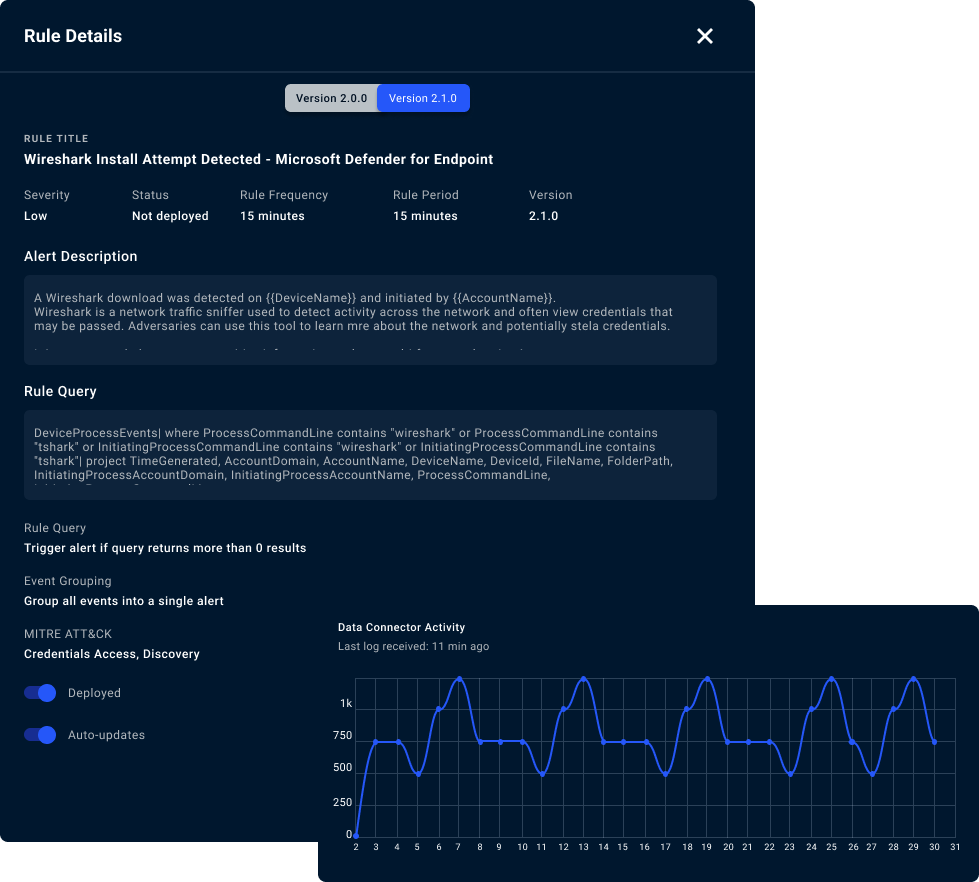The height and width of the screenshot is (882, 979).
Task: Close the Rule Details panel
Action: click(x=705, y=36)
